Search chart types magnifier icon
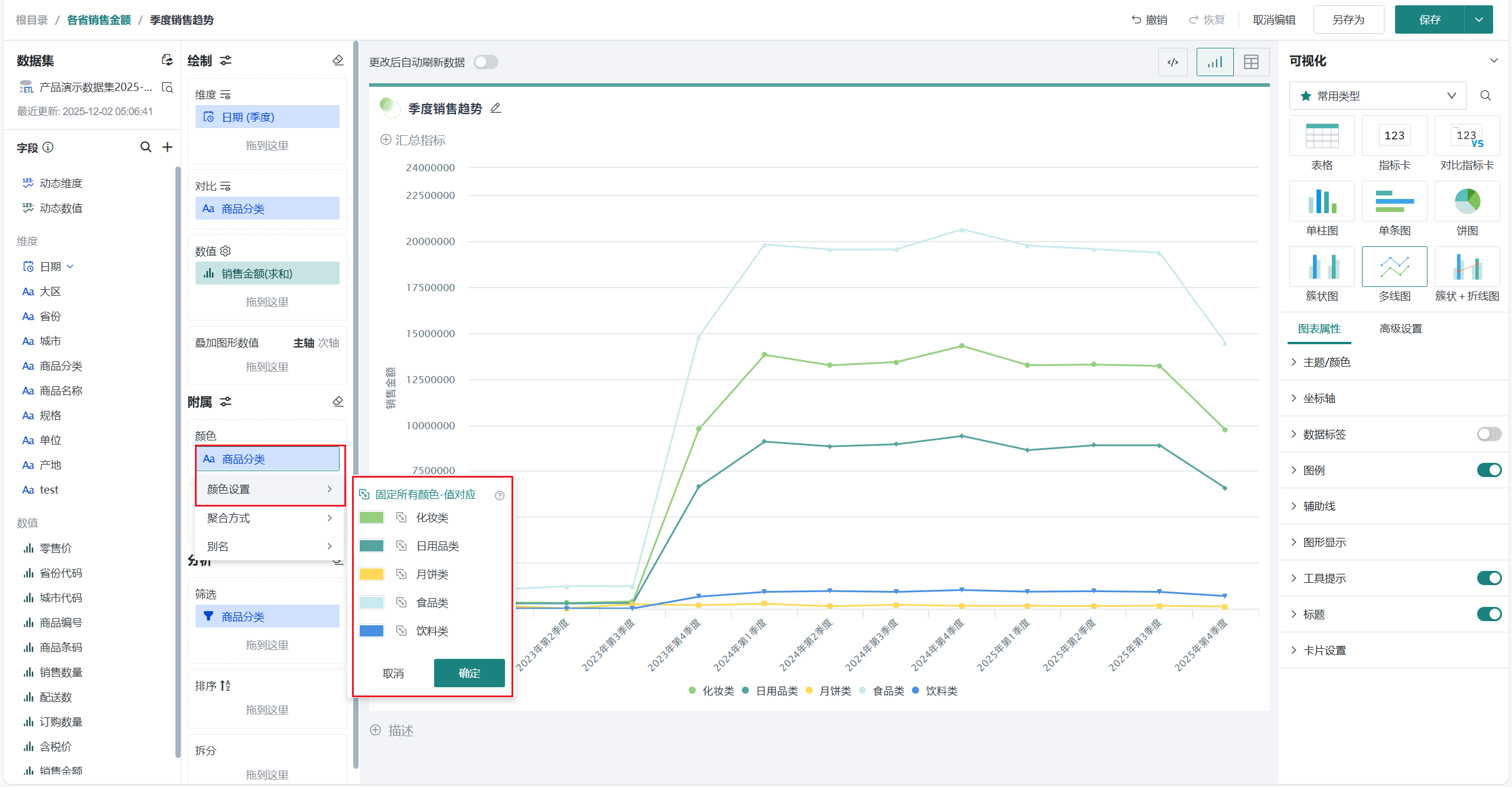 pyautogui.click(x=1486, y=96)
